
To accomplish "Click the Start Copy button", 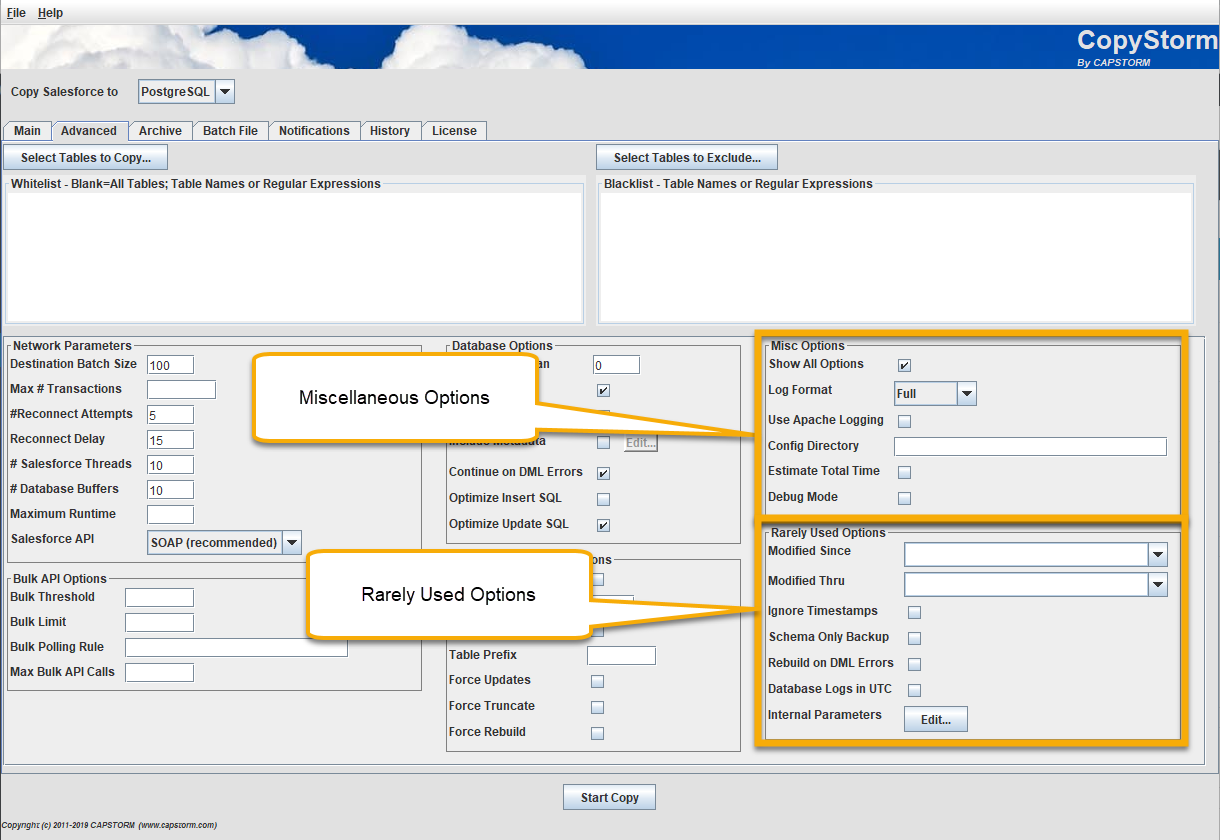I will 609,797.
